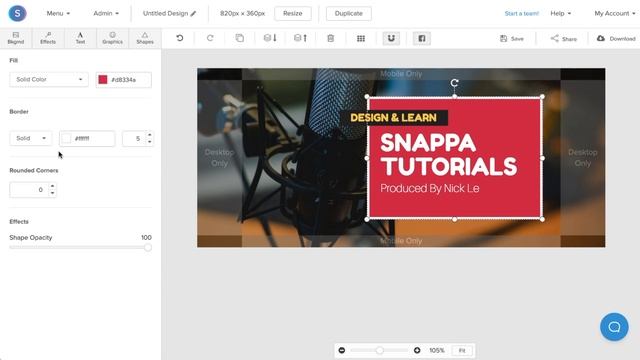The height and width of the screenshot is (360, 640).
Task: Increase border width with up arrow
Action: click(x=150, y=135)
